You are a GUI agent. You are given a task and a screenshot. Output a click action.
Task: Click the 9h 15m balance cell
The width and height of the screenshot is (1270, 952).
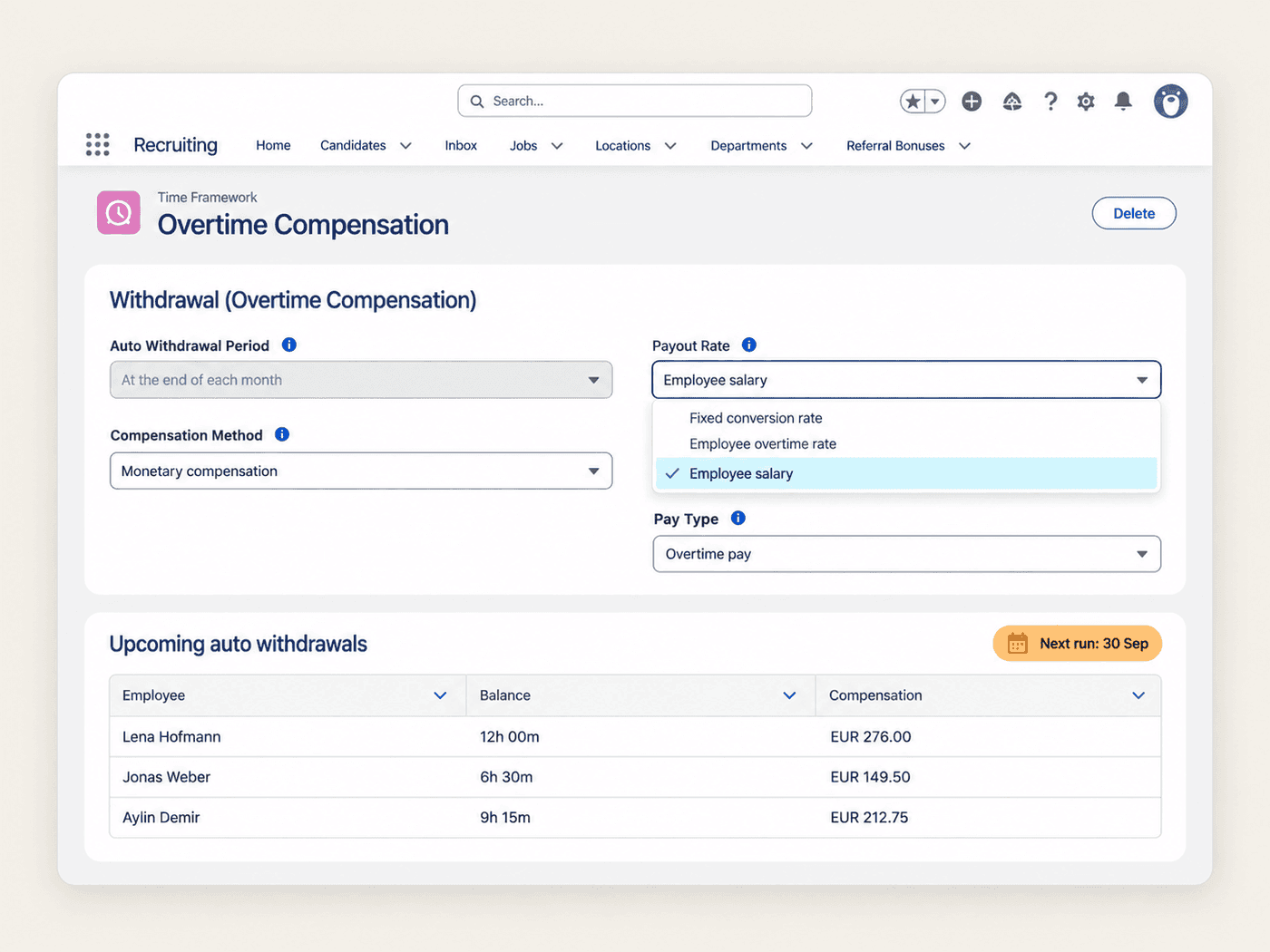coord(640,817)
